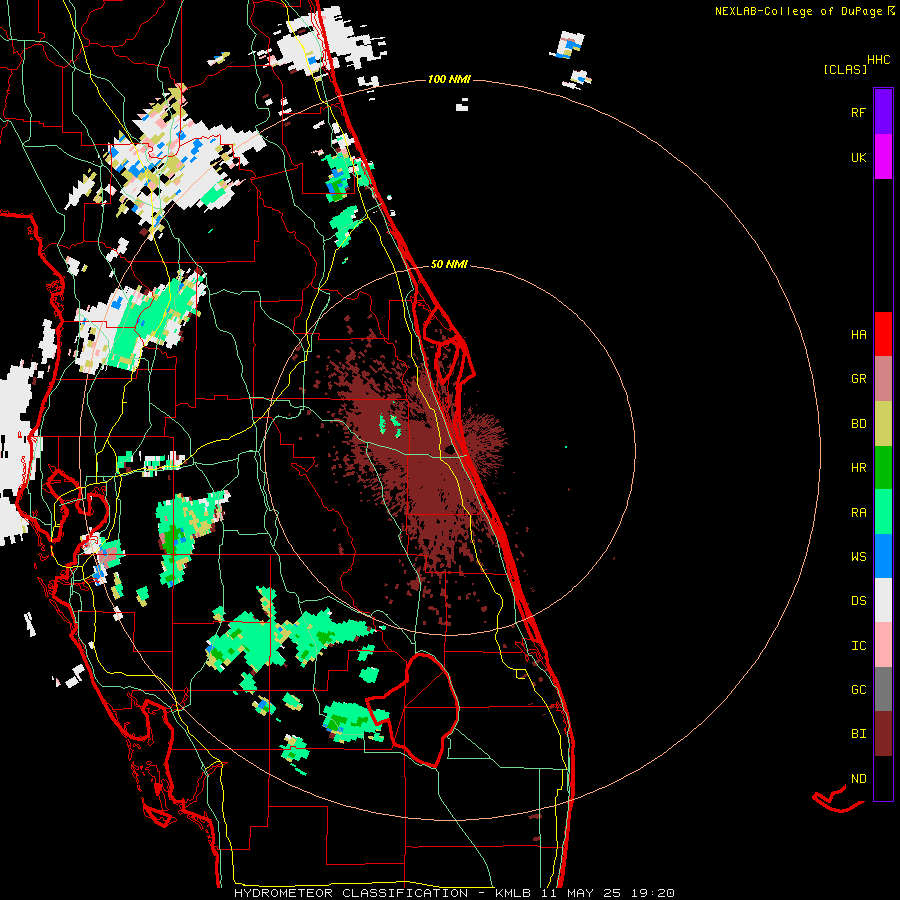Click the 'HYDROMETEOR CLASSIFICATION' title text
Viewport: 900px width, 900px height.
(351, 893)
